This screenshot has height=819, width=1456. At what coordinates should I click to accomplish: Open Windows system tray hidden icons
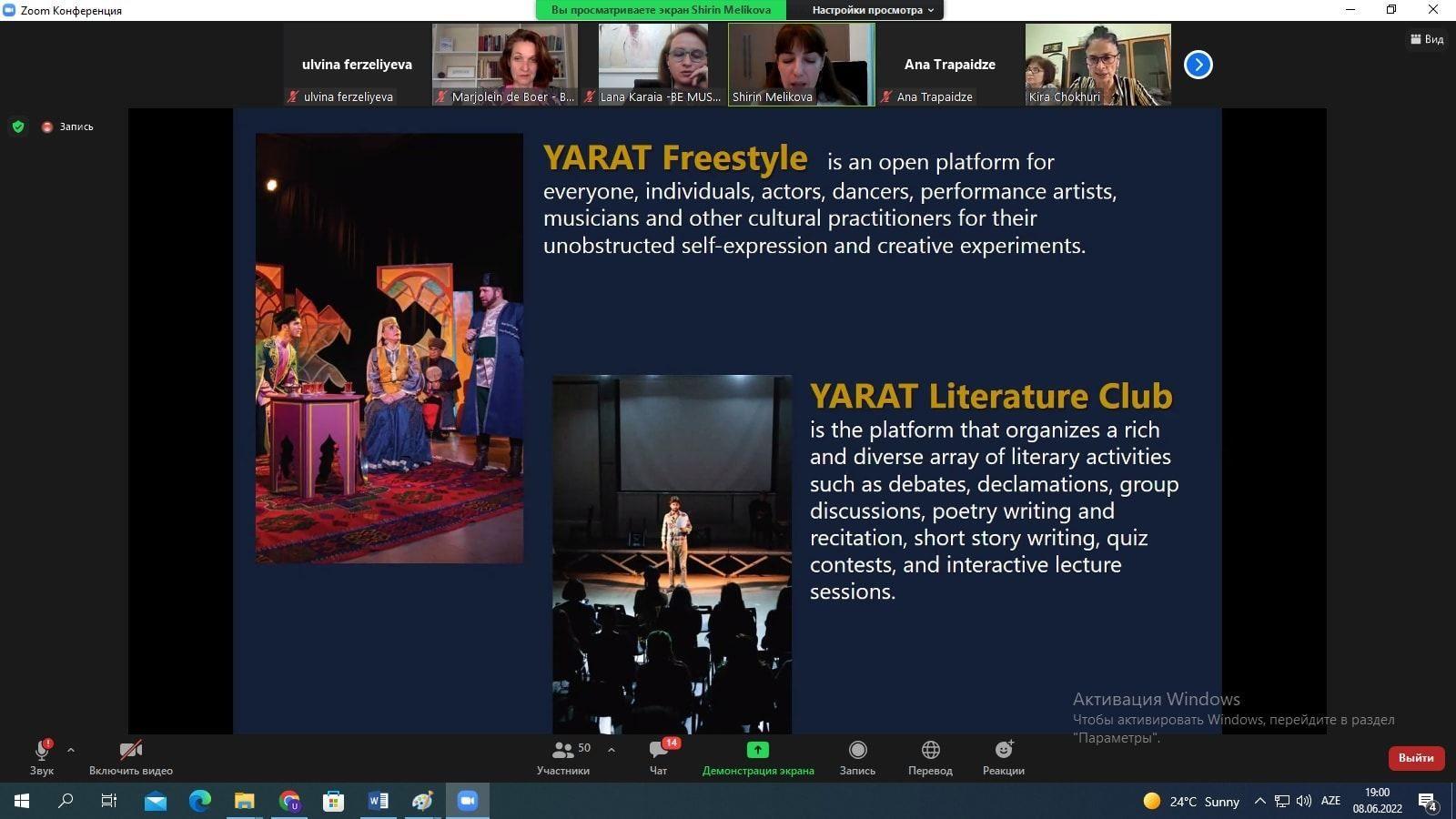pyautogui.click(x=1259, y=801)
